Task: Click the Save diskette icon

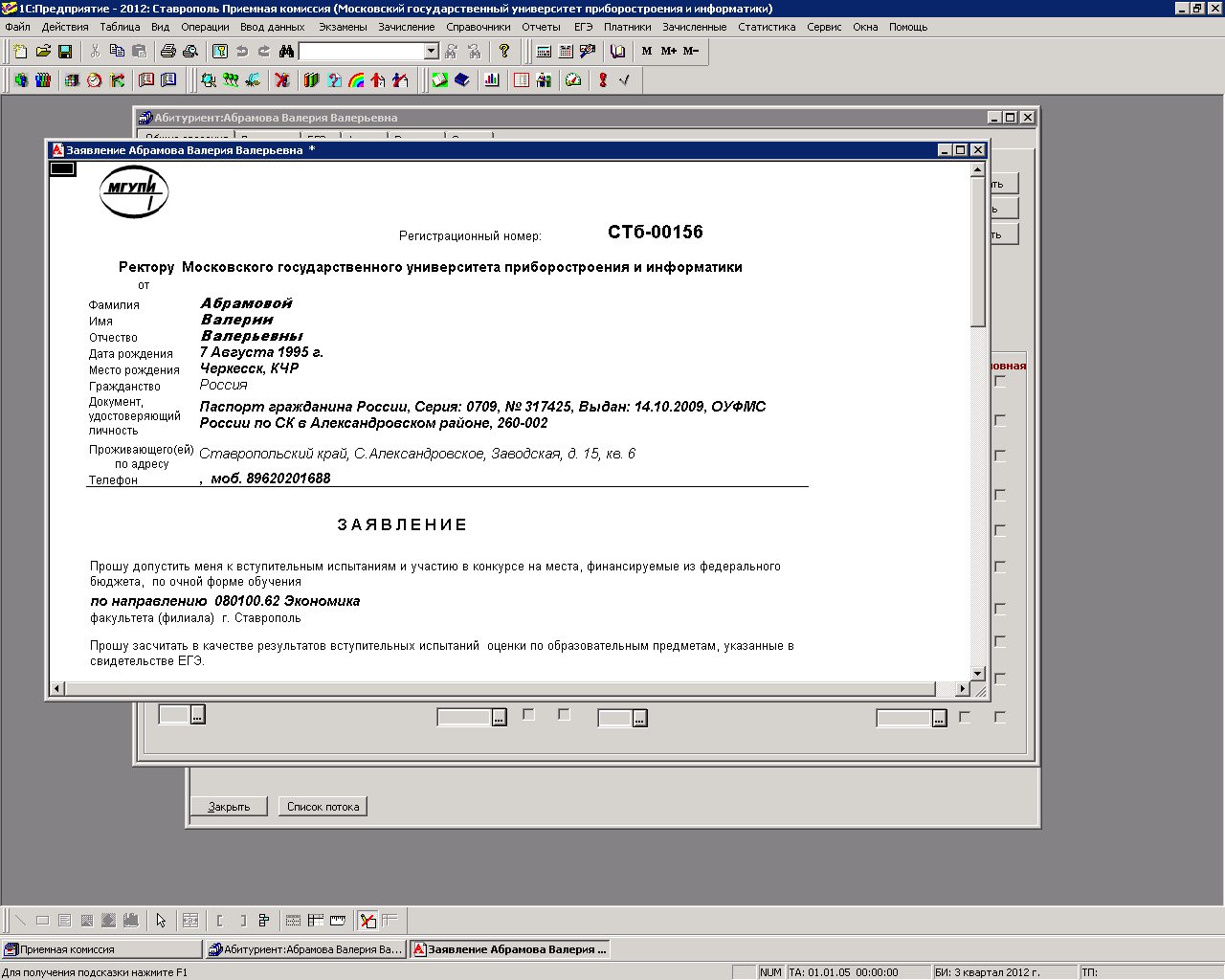Action: (65, 51)
